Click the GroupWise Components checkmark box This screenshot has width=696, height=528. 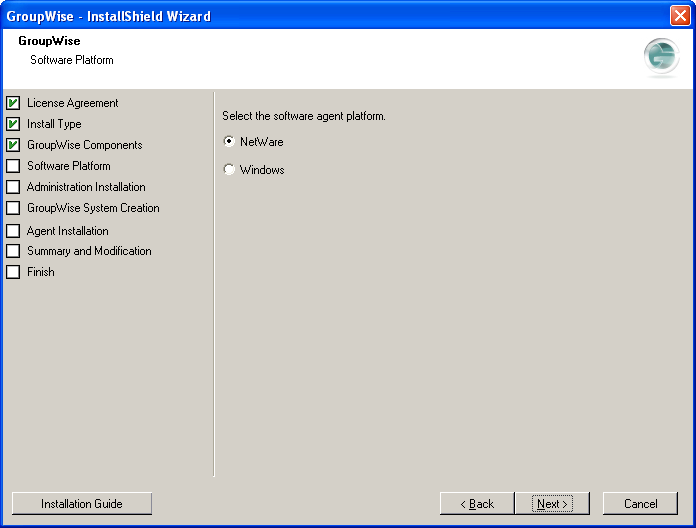click(13, 145)
